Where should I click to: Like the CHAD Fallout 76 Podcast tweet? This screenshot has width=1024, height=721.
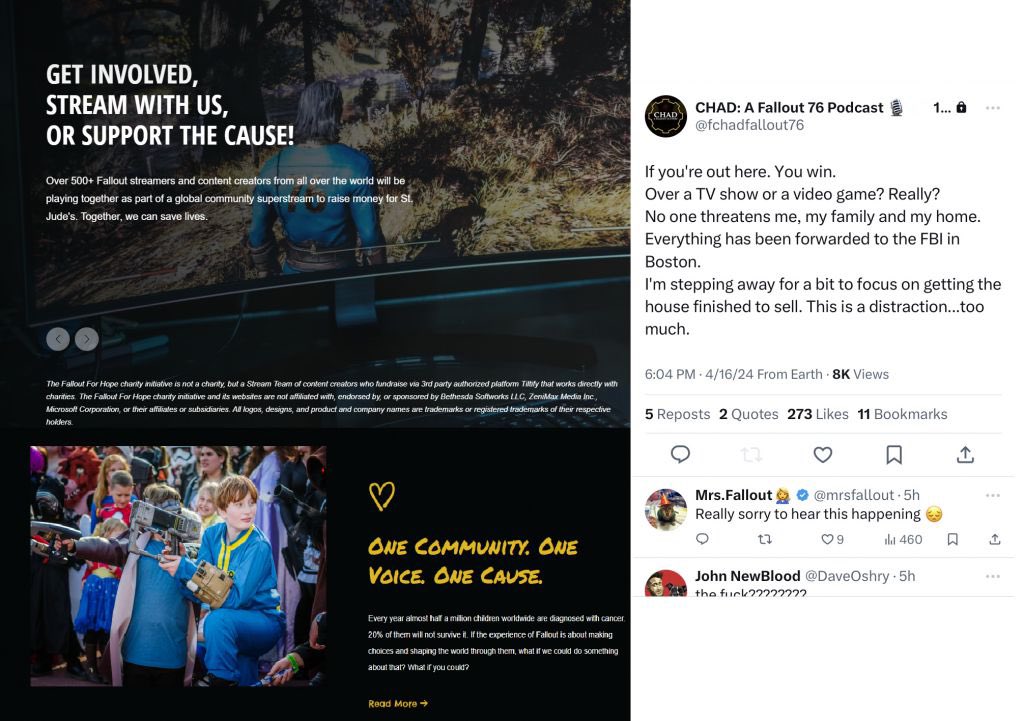click(x=822, y=455)
